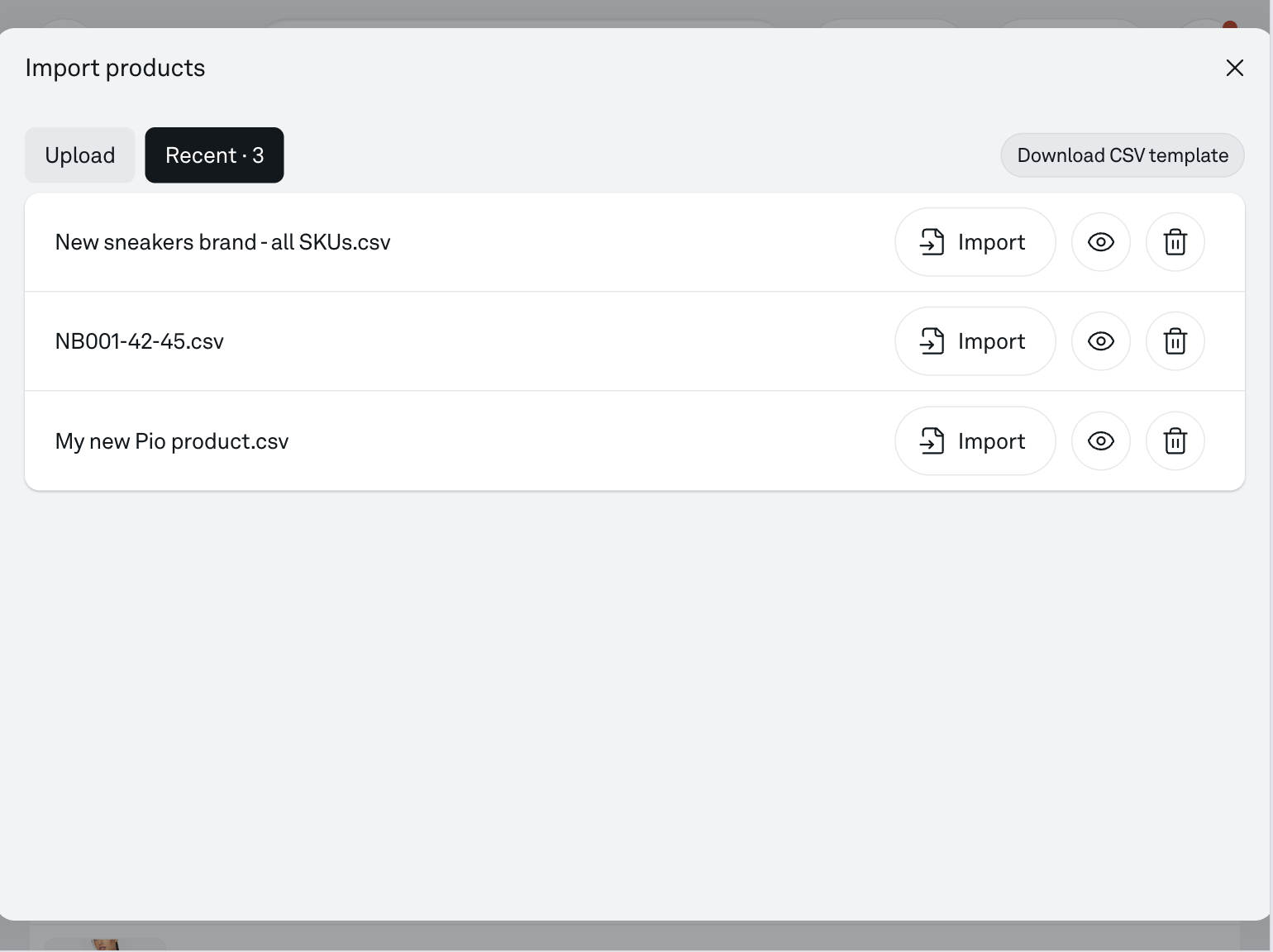Import the NB001-42-45.csv file
1273x952 pixels.
[975, 341]
